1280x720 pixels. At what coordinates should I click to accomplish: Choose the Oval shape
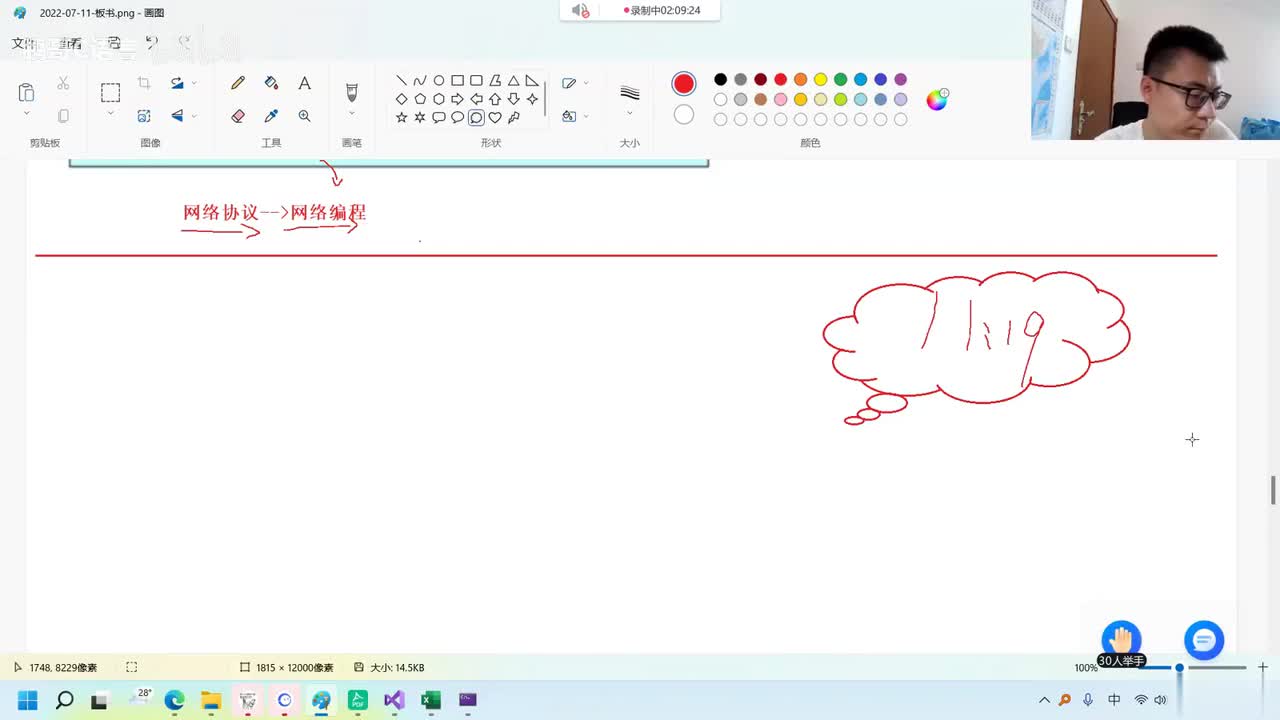tap(438, 80)
